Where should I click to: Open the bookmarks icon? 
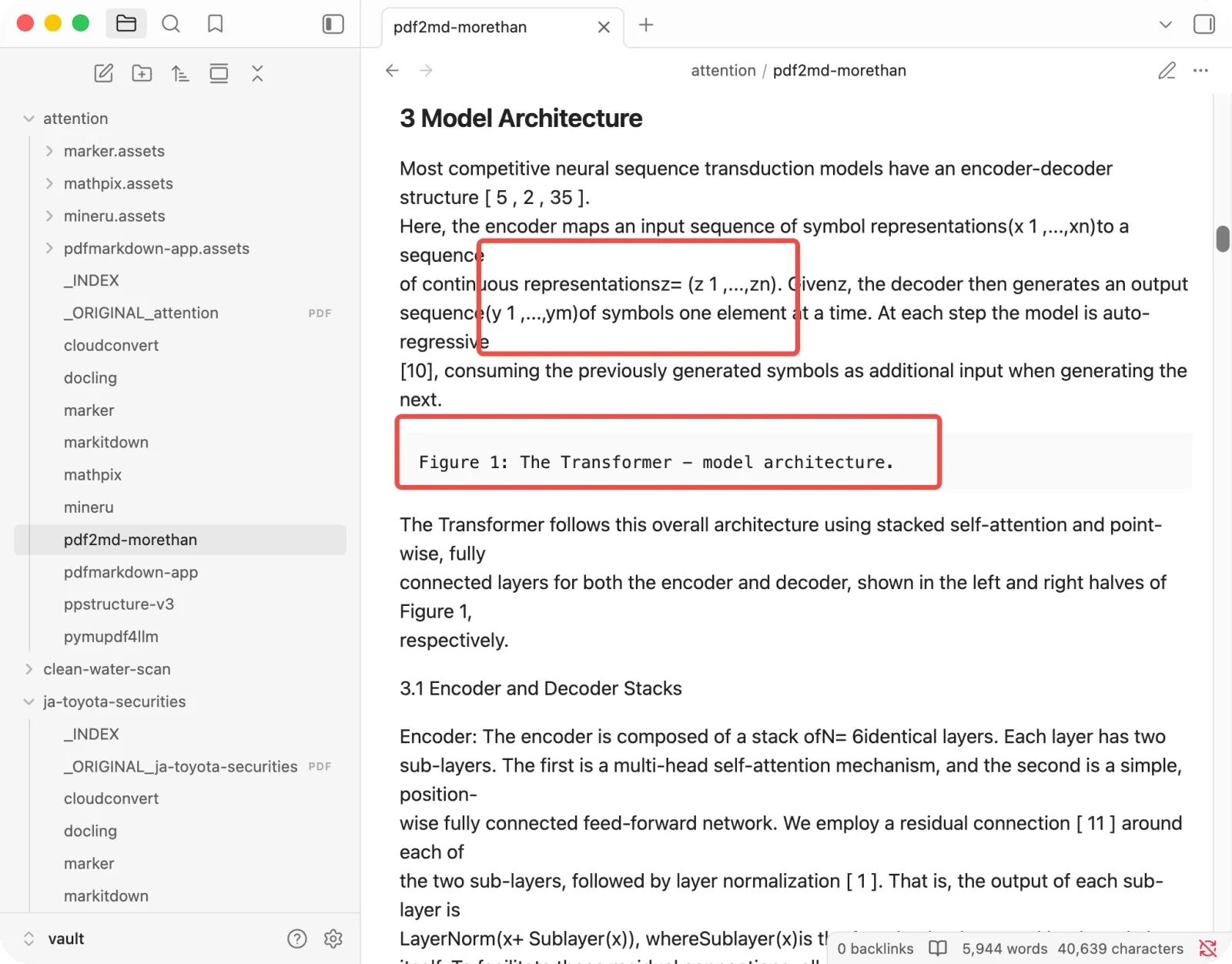point(216,24)
